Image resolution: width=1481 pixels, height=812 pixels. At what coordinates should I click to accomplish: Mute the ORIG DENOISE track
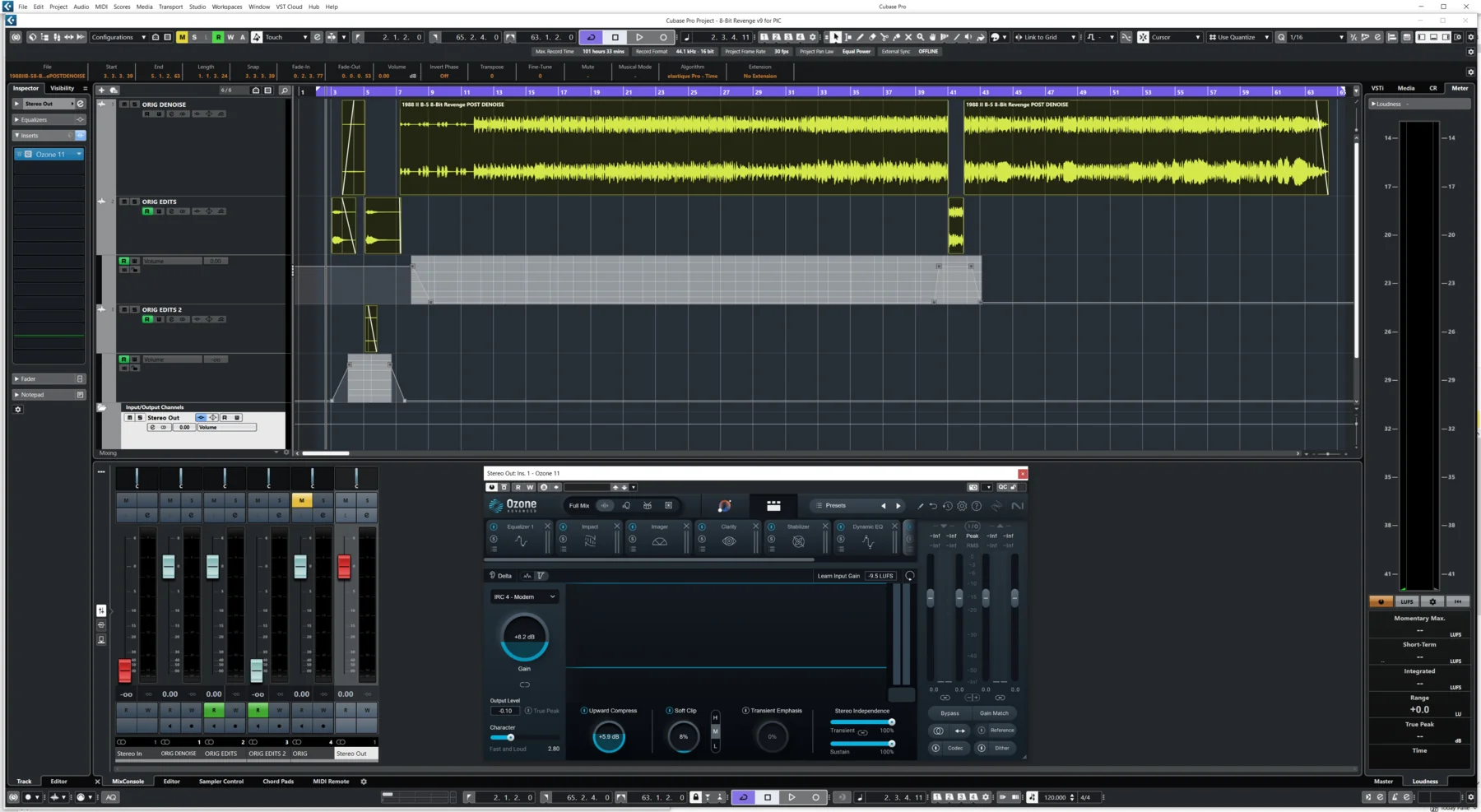123,104
